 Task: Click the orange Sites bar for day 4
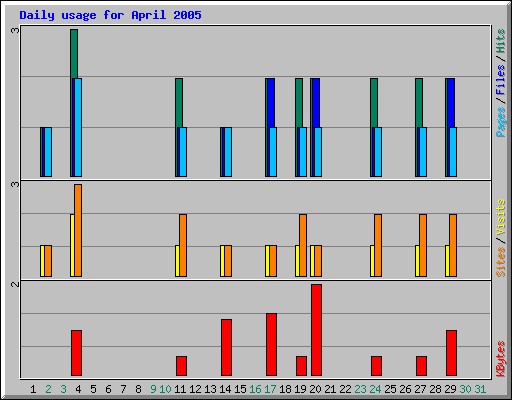[x=78, y=230]
